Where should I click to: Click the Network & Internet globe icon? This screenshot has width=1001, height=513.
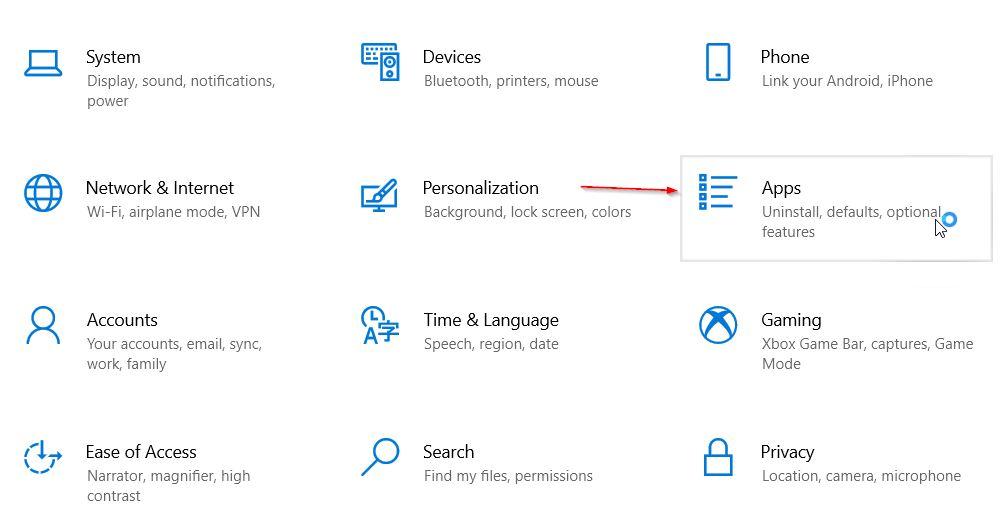point(43,193)
